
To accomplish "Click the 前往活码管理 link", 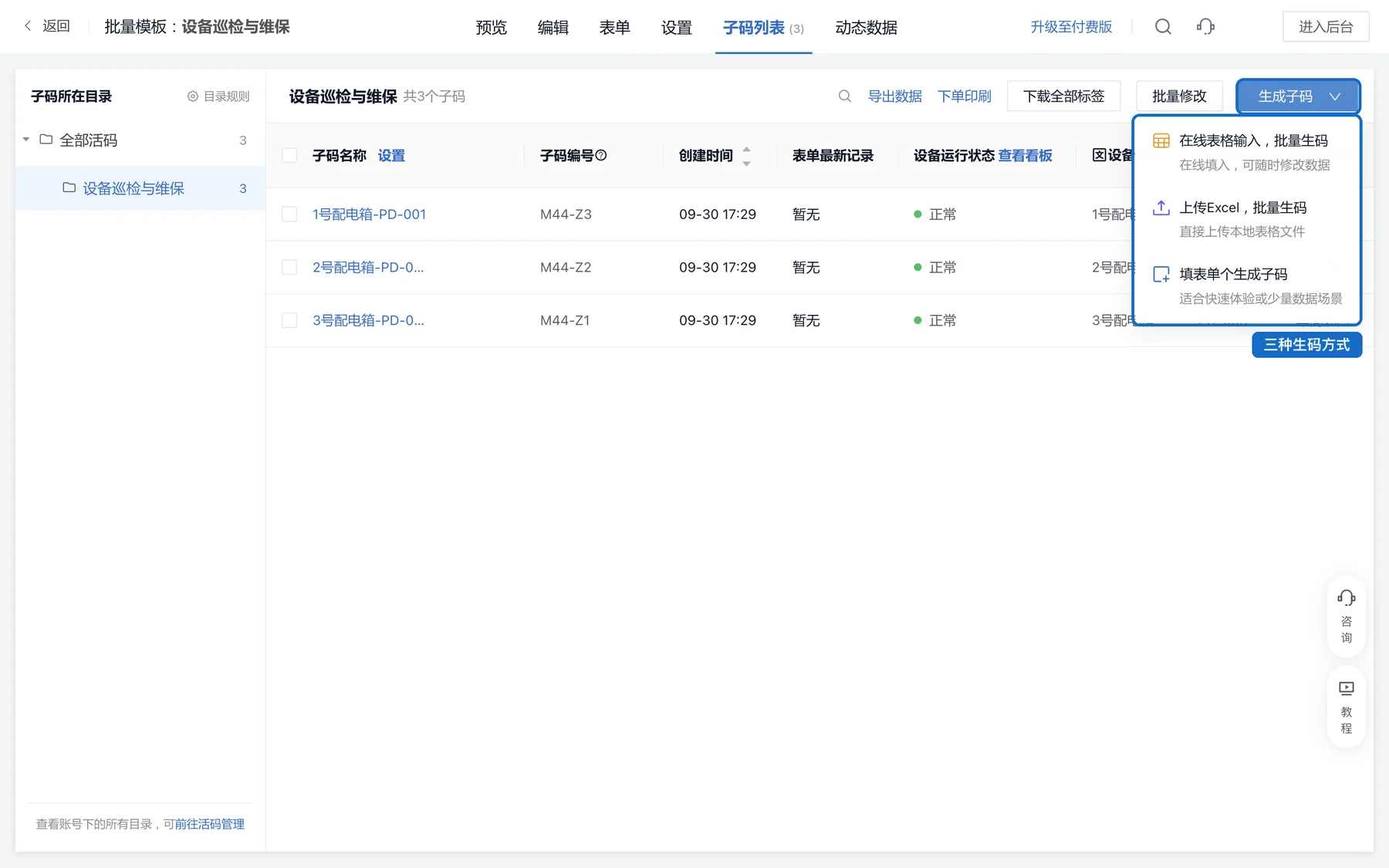I will 209,824.
